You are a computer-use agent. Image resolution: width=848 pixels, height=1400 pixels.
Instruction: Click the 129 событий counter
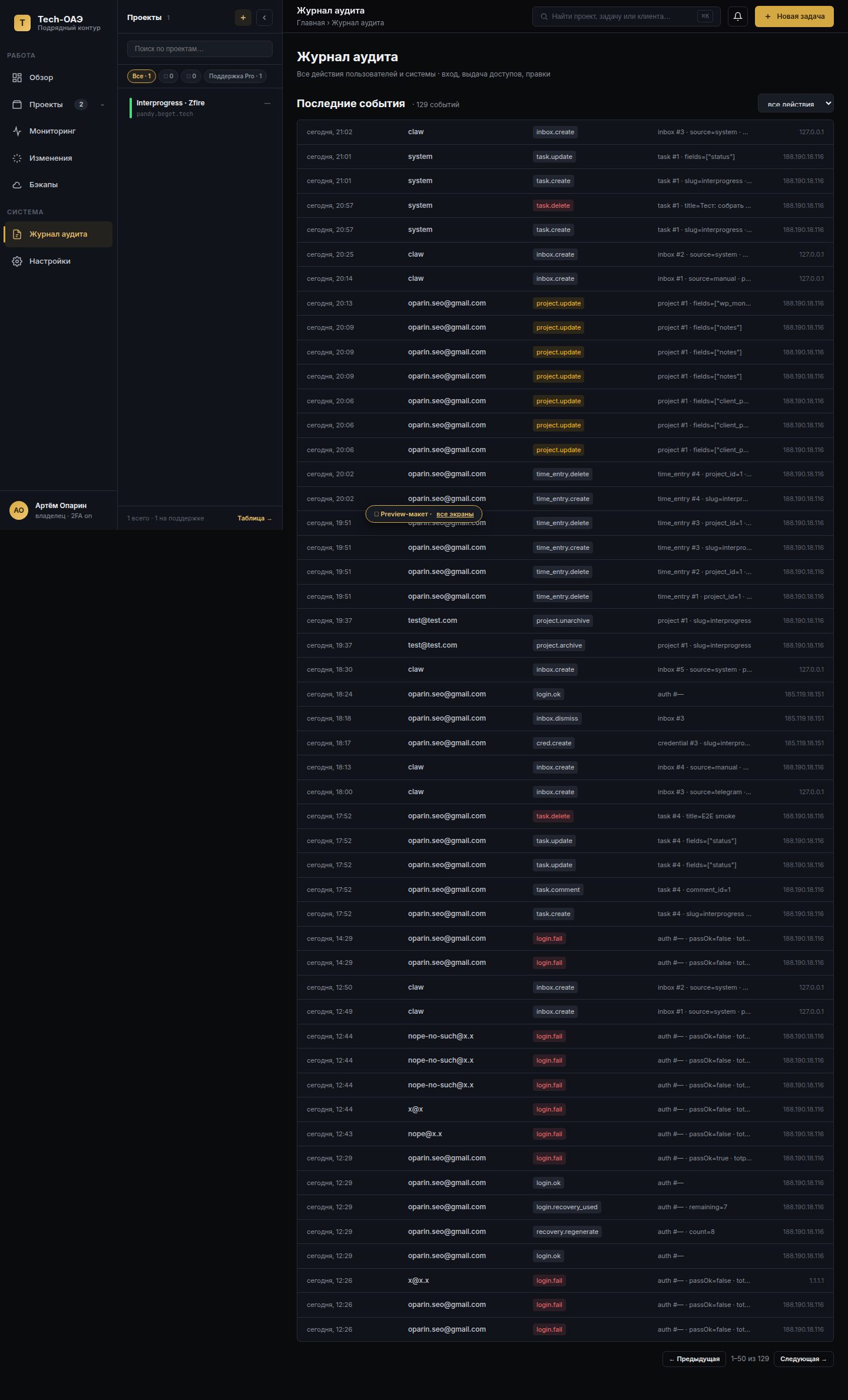[437, 105]
